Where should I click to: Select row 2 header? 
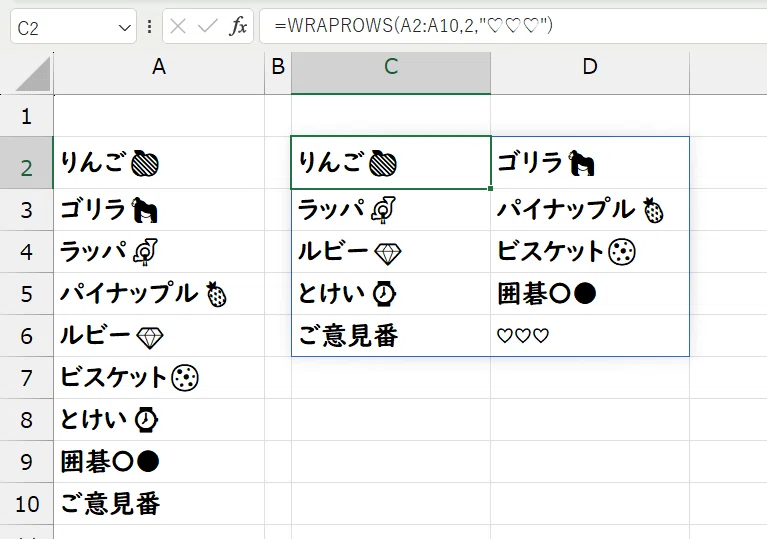click(x=26, y=163)
